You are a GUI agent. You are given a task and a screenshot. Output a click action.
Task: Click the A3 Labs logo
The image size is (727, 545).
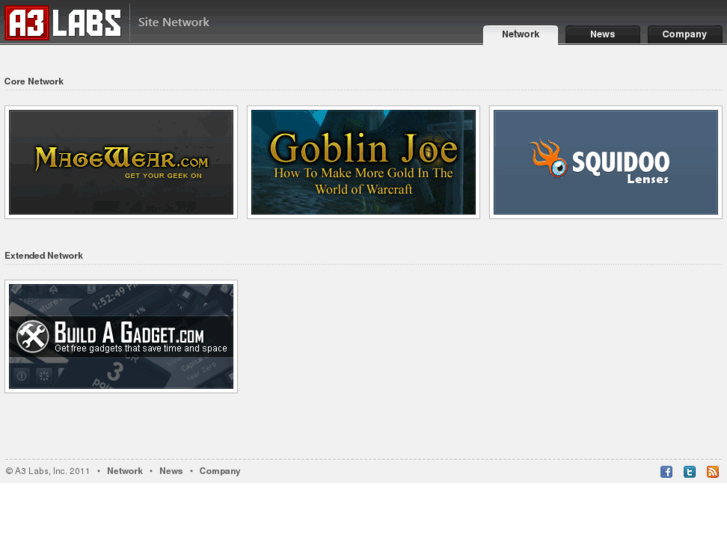click(63, 22)
